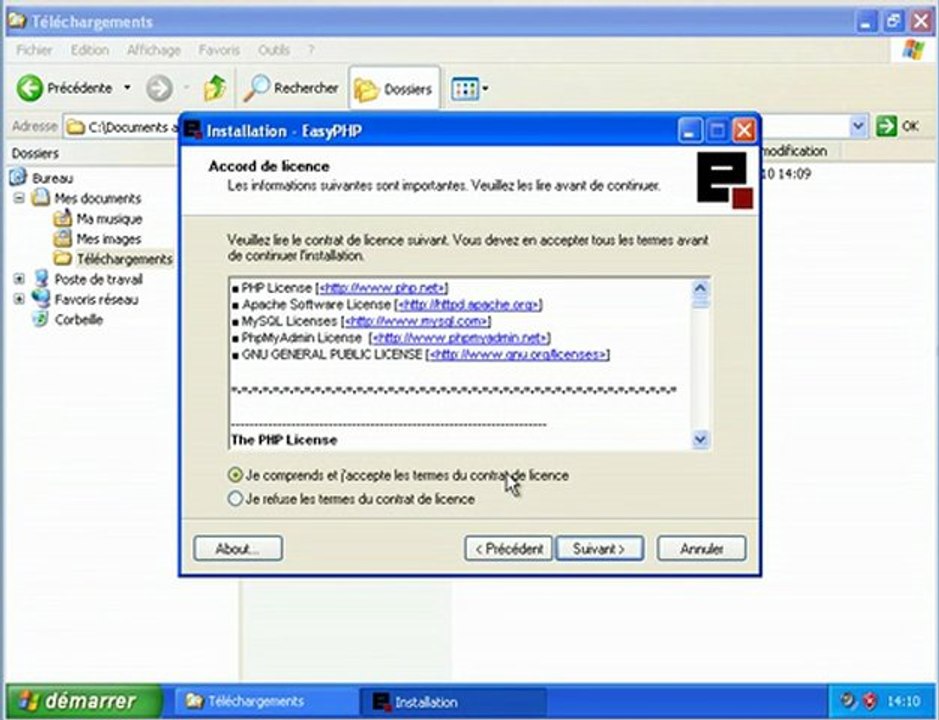939x720 pixels.
Task: Click the Windows flag logo in Explorer
Action: (913, 50)
